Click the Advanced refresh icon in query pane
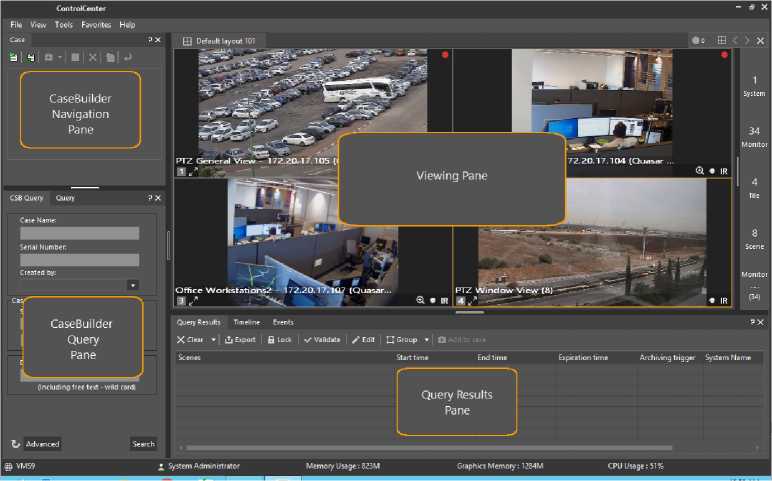 [16, 444]
